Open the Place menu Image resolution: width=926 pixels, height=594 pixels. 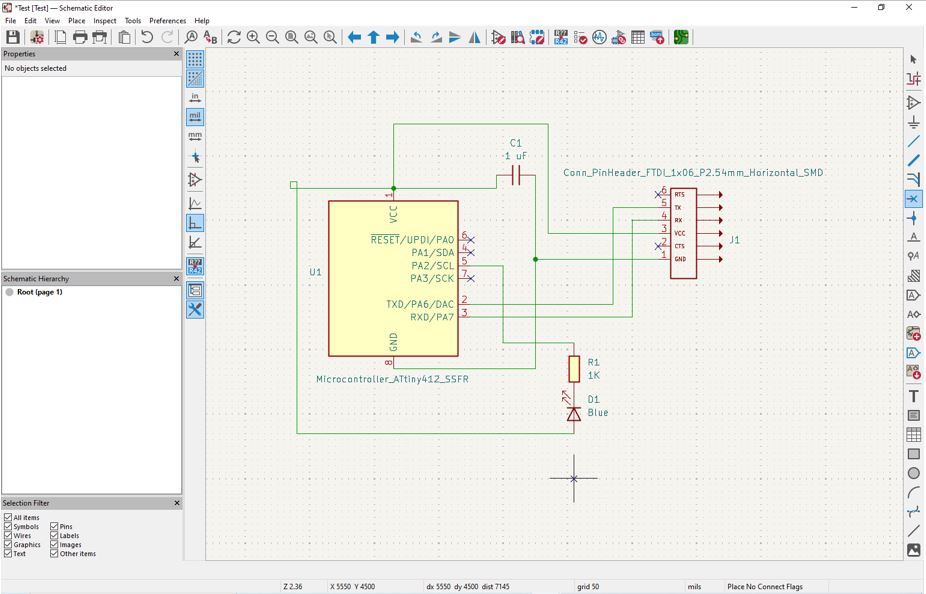(x=76, y=20)
